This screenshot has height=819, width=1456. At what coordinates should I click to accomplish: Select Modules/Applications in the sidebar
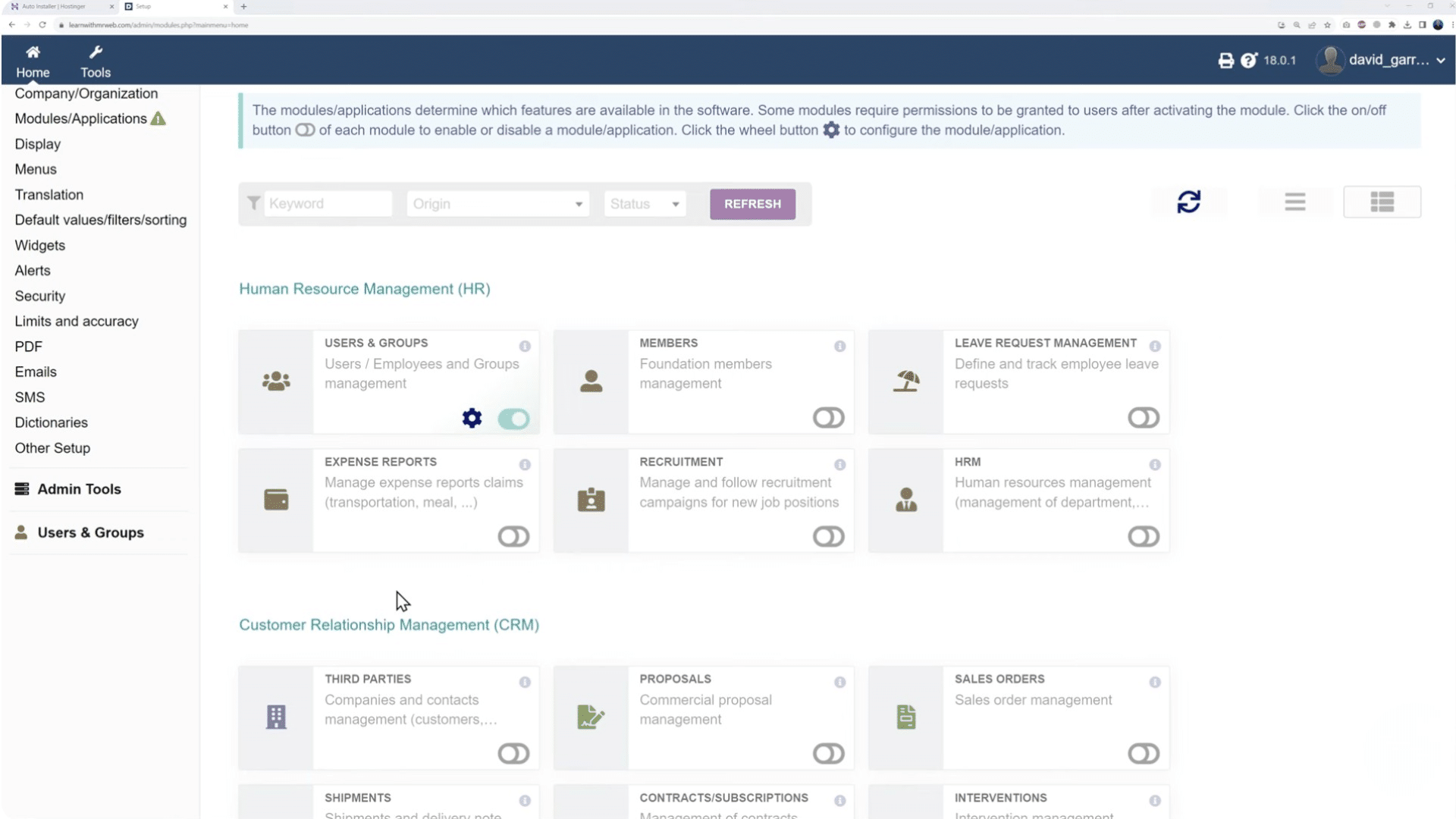point(80,118)
